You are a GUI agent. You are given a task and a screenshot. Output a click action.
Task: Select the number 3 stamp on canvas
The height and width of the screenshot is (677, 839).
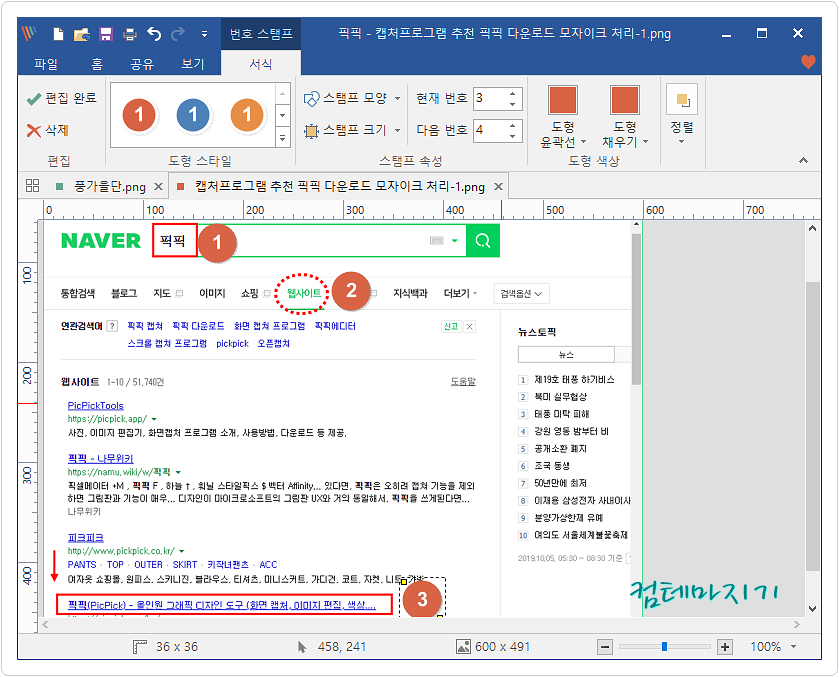422,599
